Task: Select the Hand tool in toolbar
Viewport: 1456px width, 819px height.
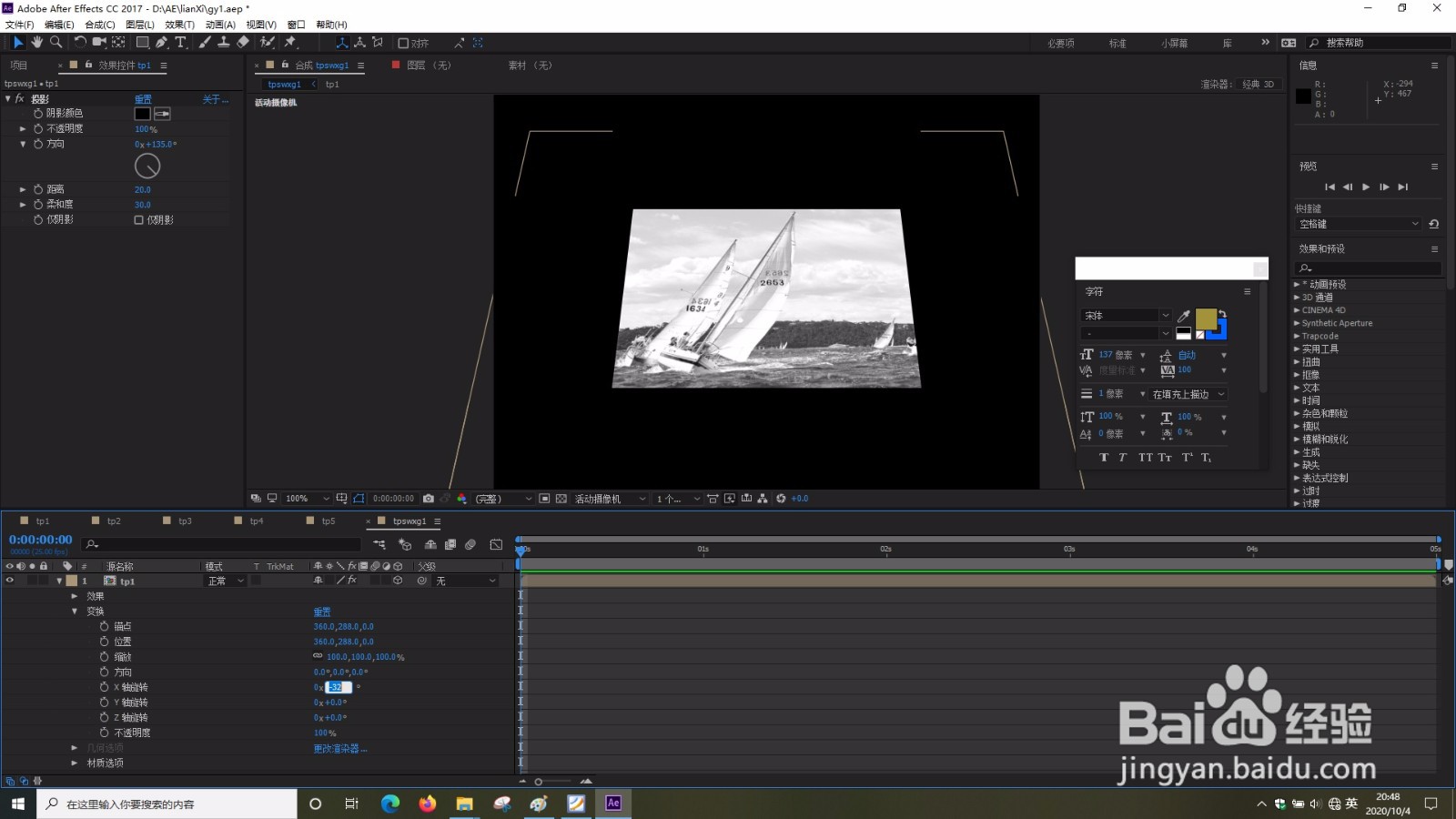Action: click(36, 43)
